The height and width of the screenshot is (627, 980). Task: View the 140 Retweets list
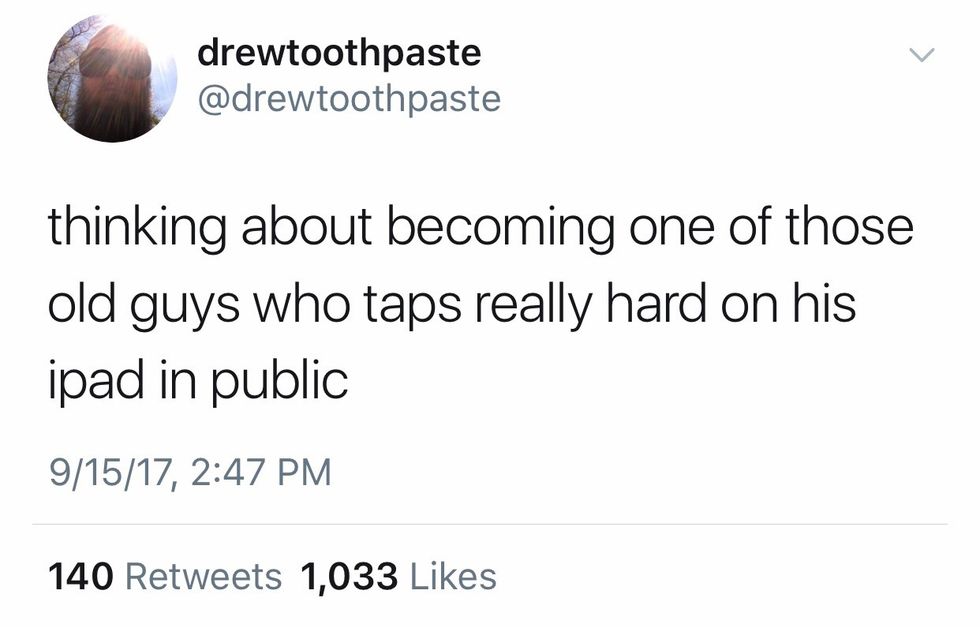[x=165, y=576]
